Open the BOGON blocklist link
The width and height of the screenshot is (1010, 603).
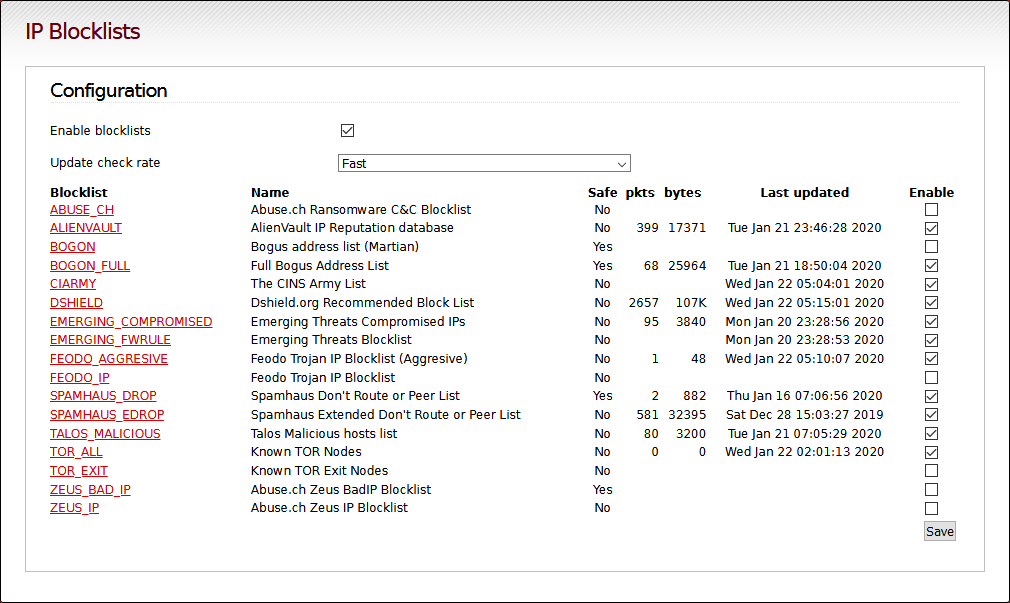(73, 247)
